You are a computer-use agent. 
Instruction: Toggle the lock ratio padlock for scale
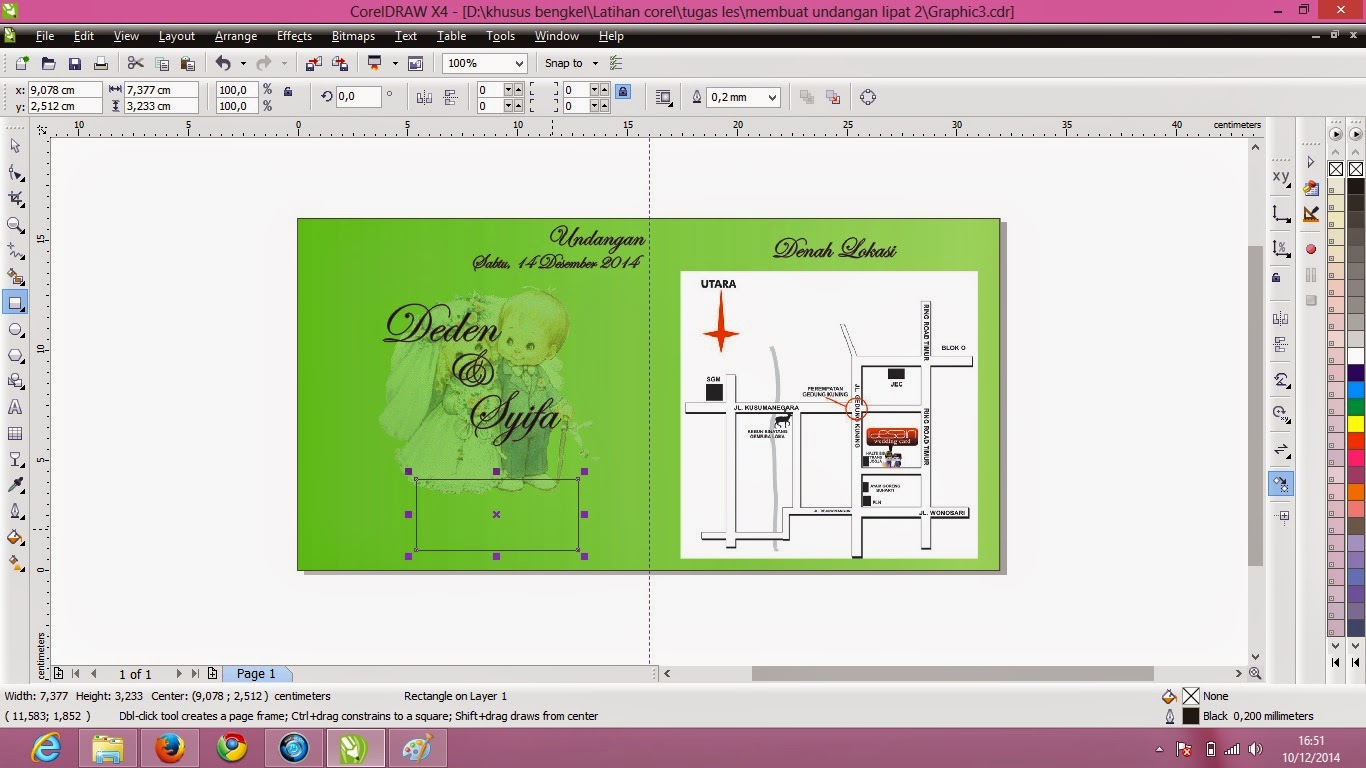point(288,92)
